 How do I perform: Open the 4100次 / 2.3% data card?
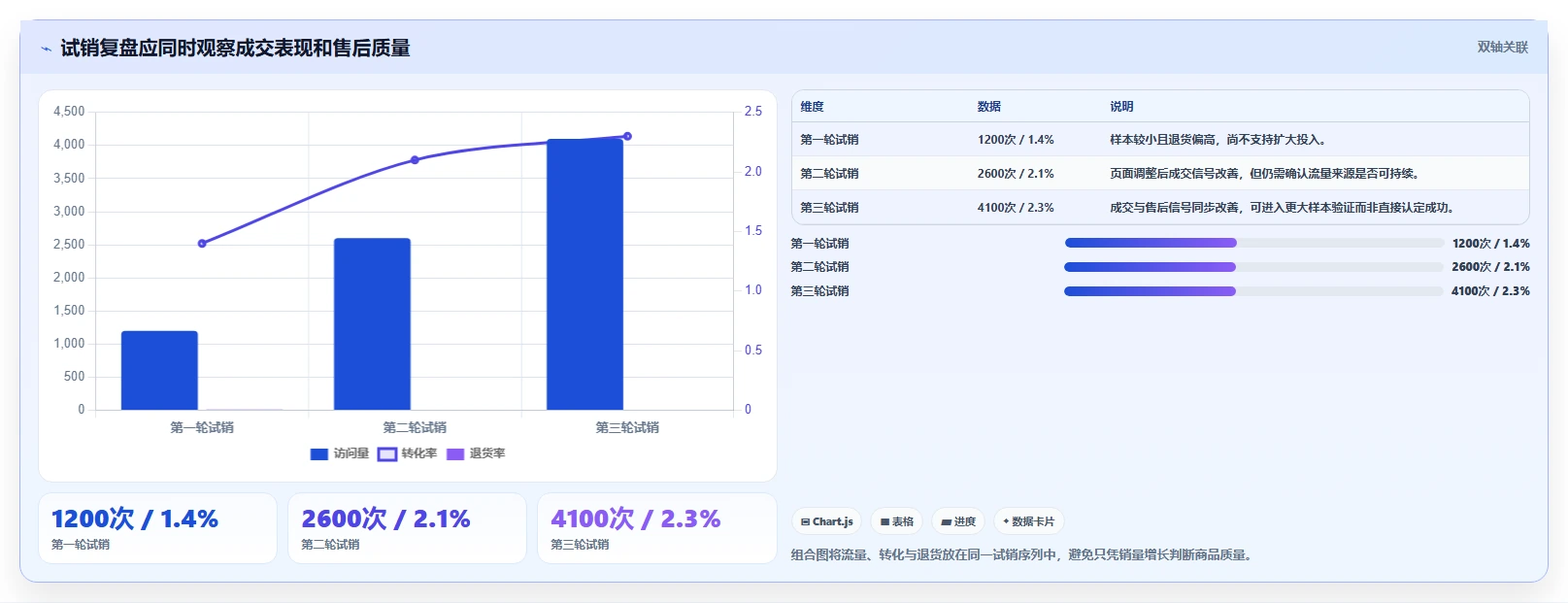pyautogui.click(x=657, y=528)
